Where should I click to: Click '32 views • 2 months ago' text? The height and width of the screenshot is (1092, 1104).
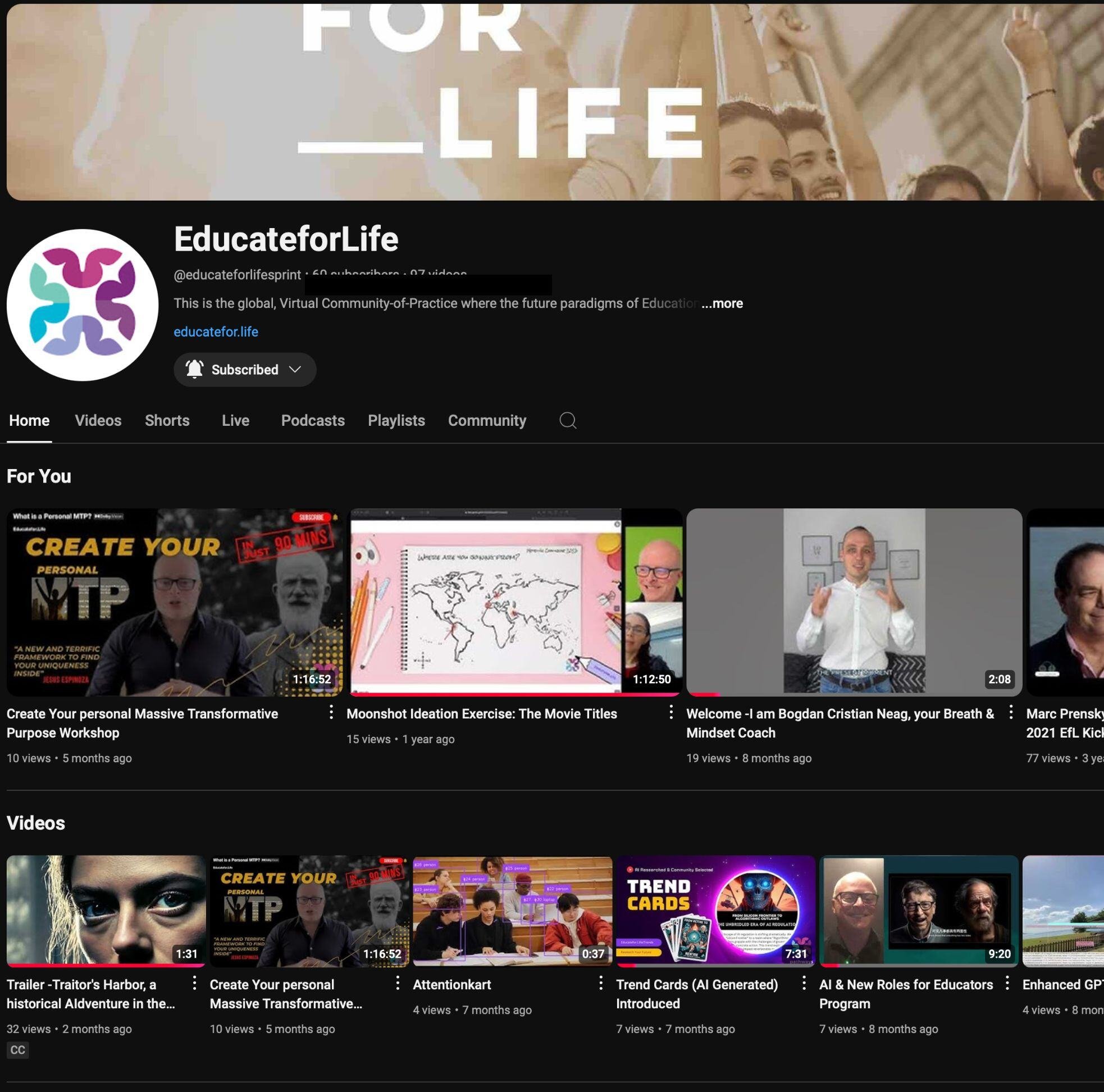pos(69,1029)
